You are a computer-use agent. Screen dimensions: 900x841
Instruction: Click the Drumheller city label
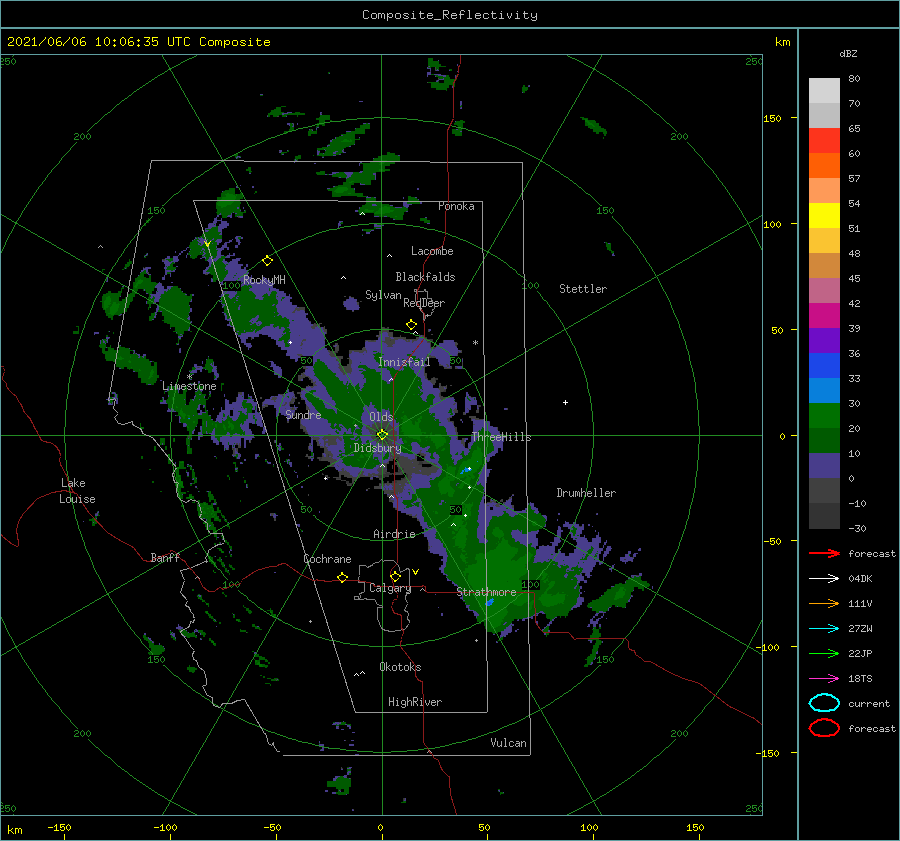pos(586,493)
